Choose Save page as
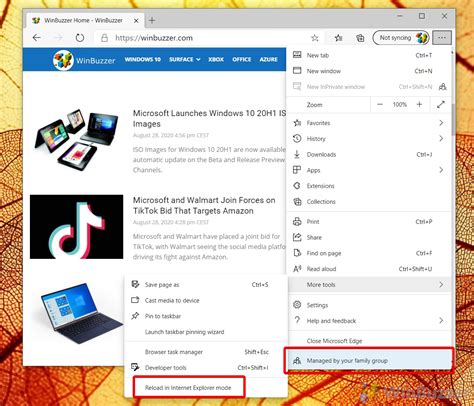The width and height of the screenshot is (474, 406). (x=206, y=285)
